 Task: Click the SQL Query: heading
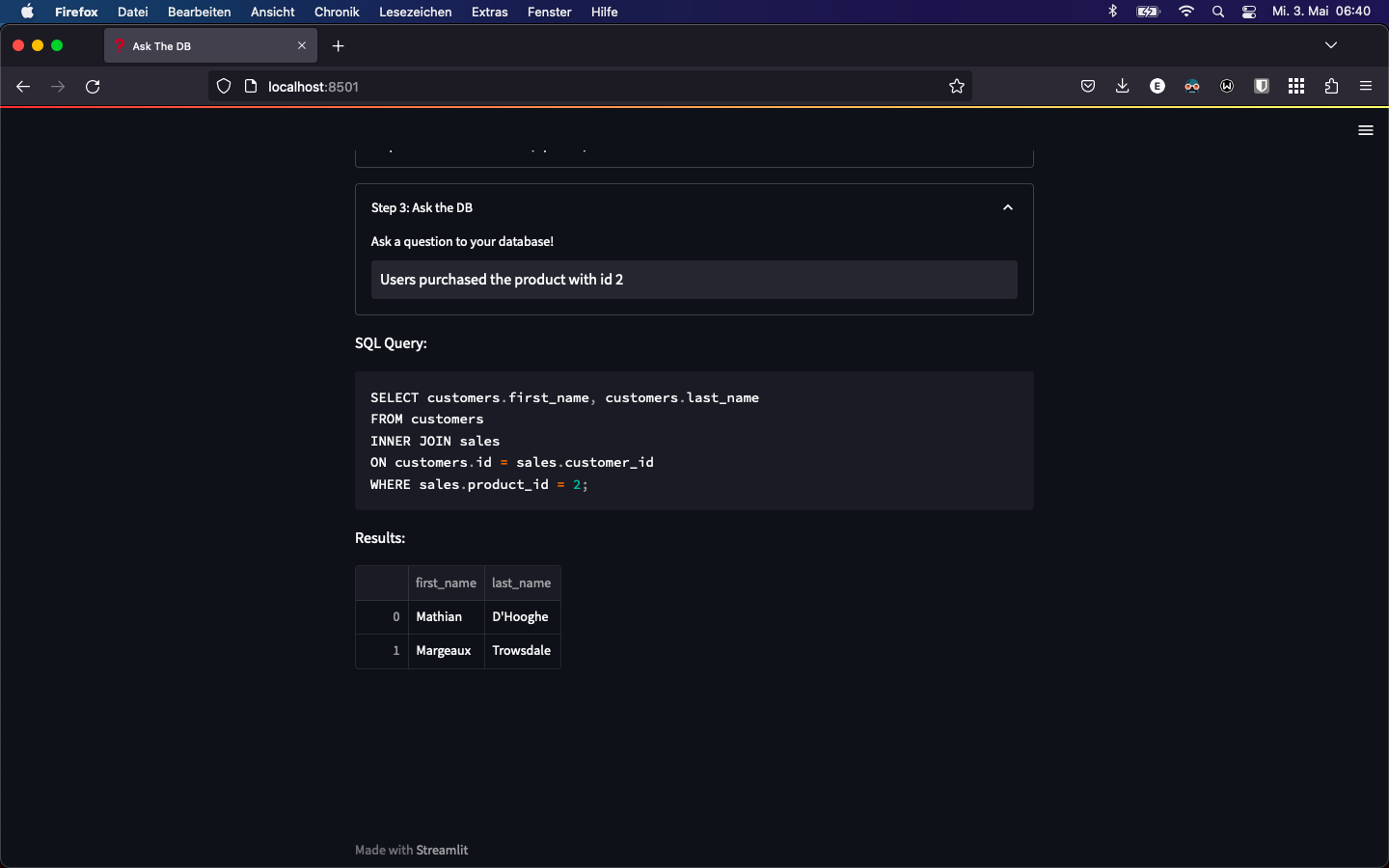(x=391, y=343)
